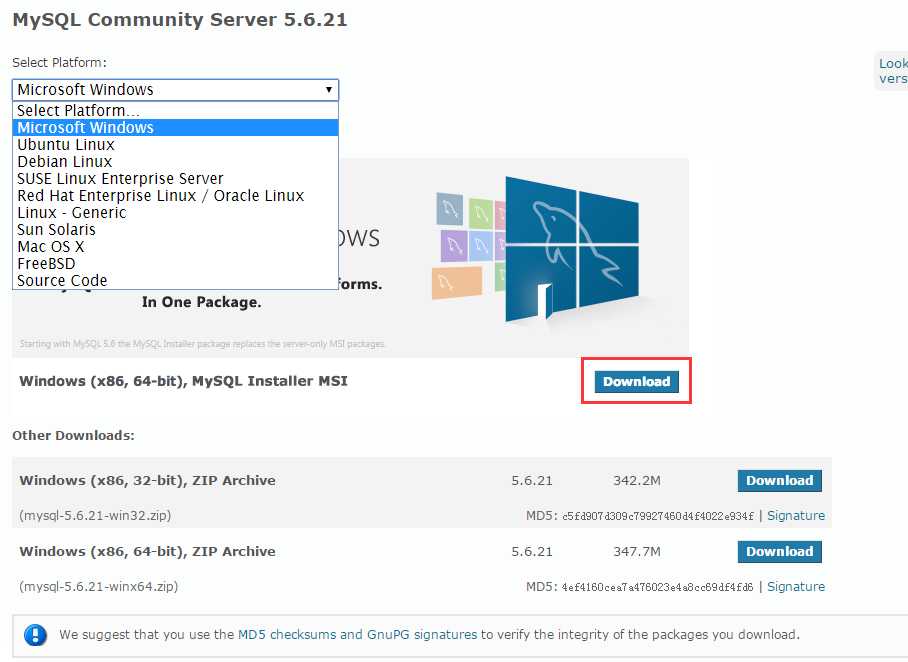This screenshot has width=908, height=662.
Task: Click 'Windows (x86, 32-bit), ZIP Archive' title
Action: (x=147, y=481)
